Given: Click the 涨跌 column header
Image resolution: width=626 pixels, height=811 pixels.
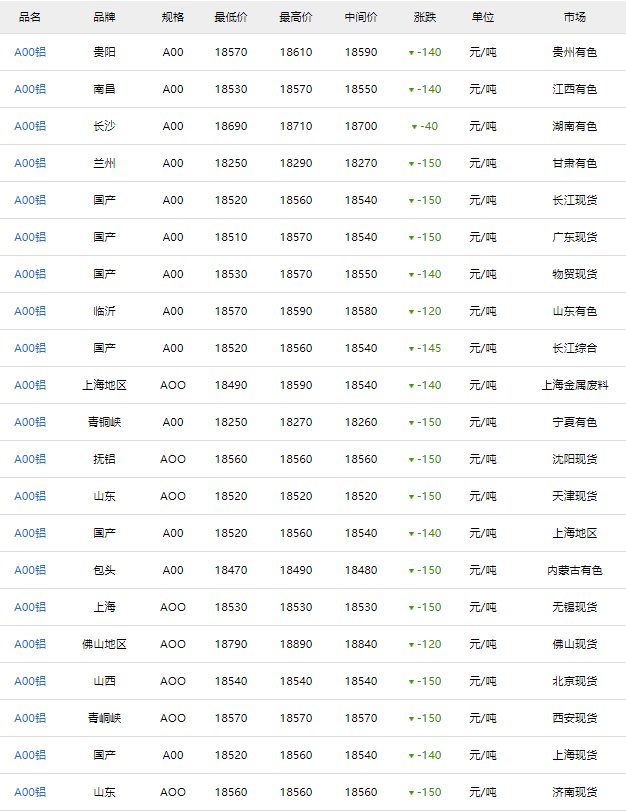Looking at the screenshot, I should coord(425,17).
